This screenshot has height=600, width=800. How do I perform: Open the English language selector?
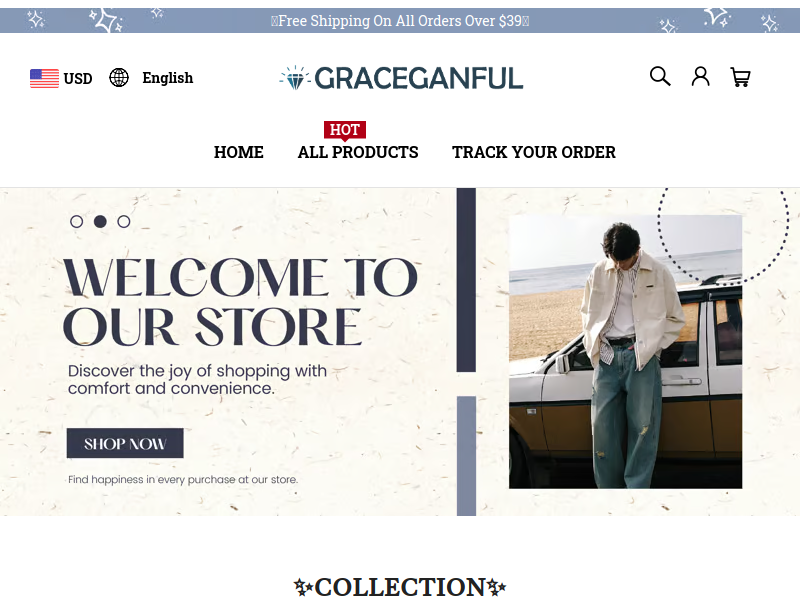tap(167, 78)
